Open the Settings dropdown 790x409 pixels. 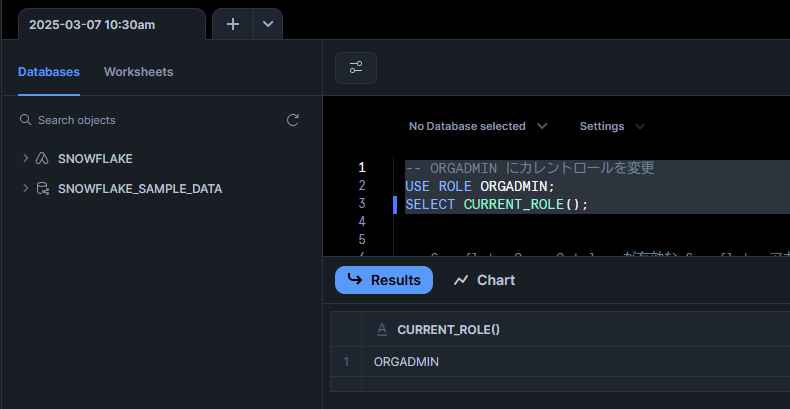pyautogui.click(x=612, y=126)
